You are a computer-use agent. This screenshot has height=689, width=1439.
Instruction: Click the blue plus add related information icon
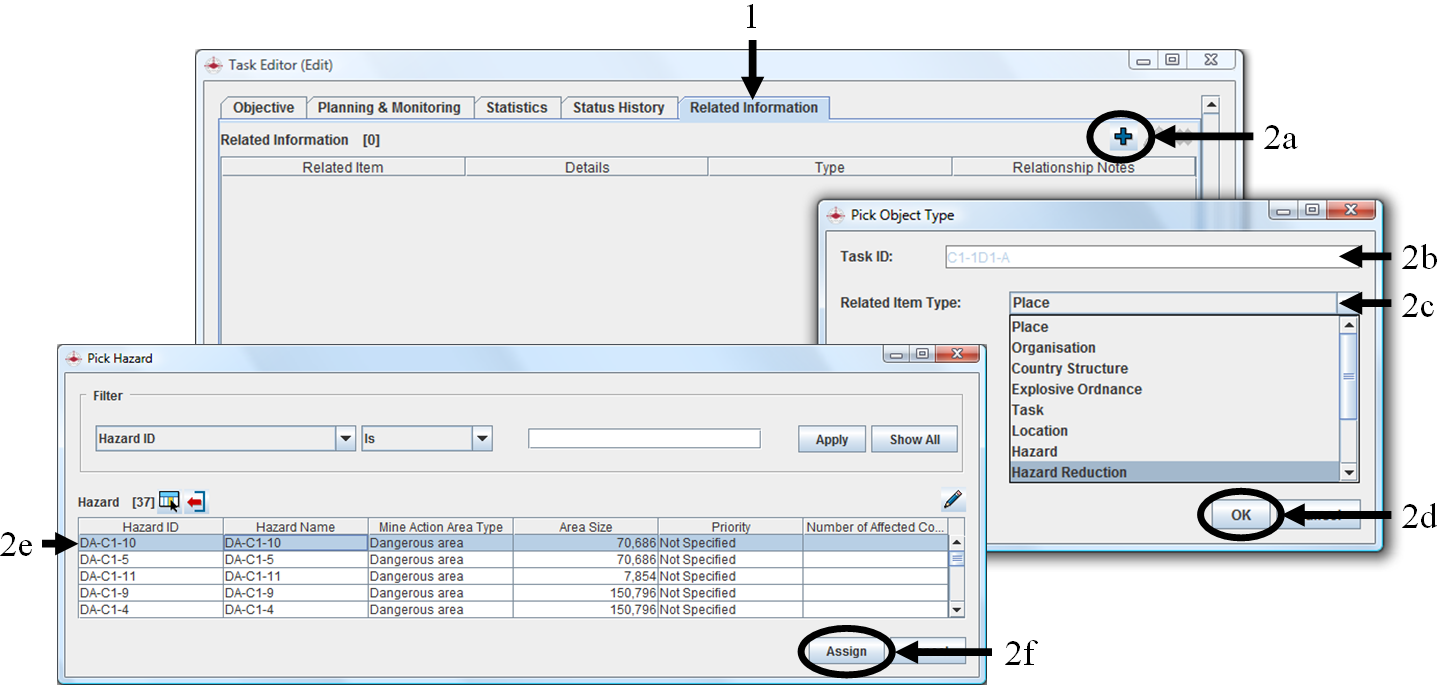point(1123,138)
